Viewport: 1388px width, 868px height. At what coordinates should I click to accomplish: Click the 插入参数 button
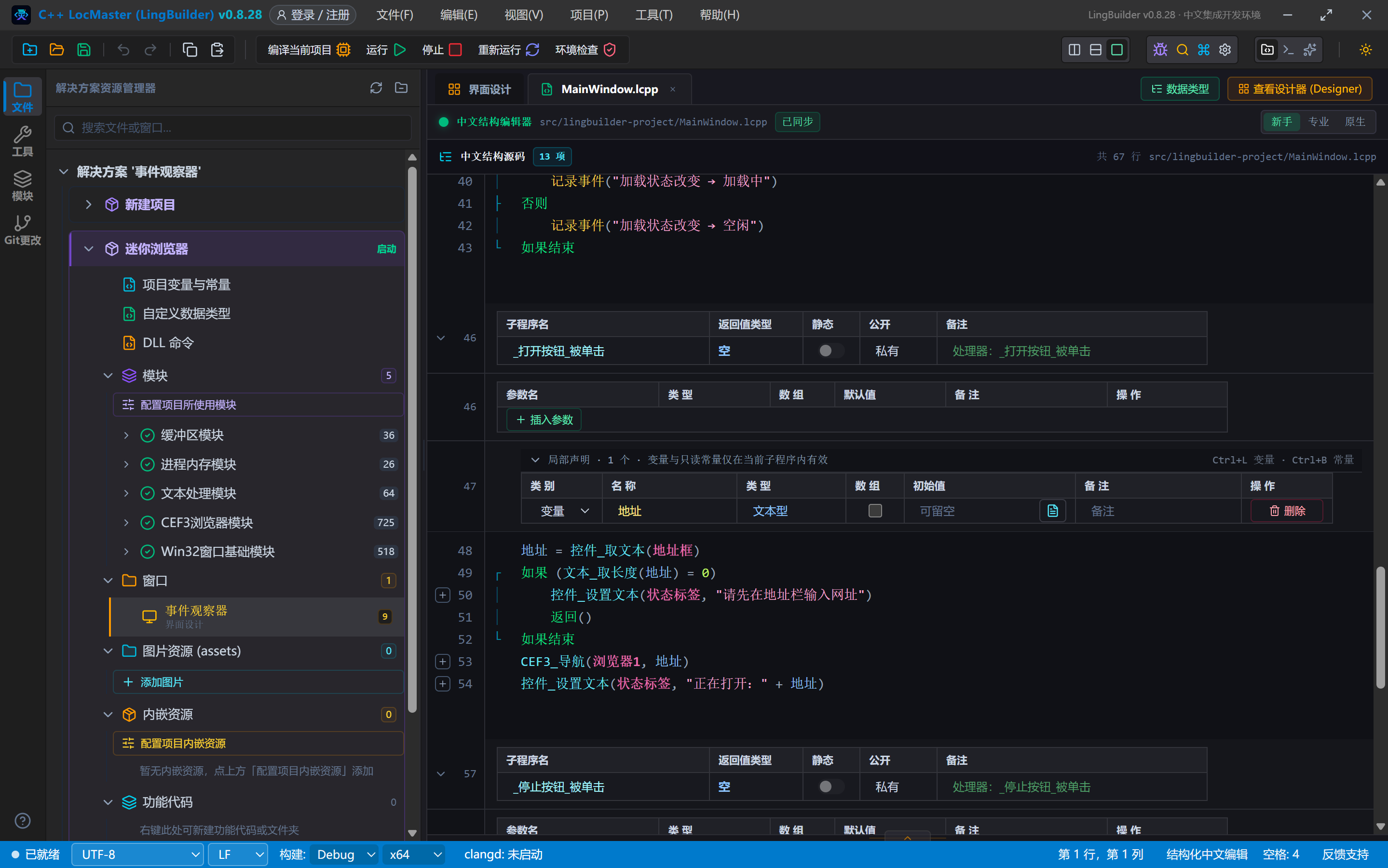click(x=544, y=420)
